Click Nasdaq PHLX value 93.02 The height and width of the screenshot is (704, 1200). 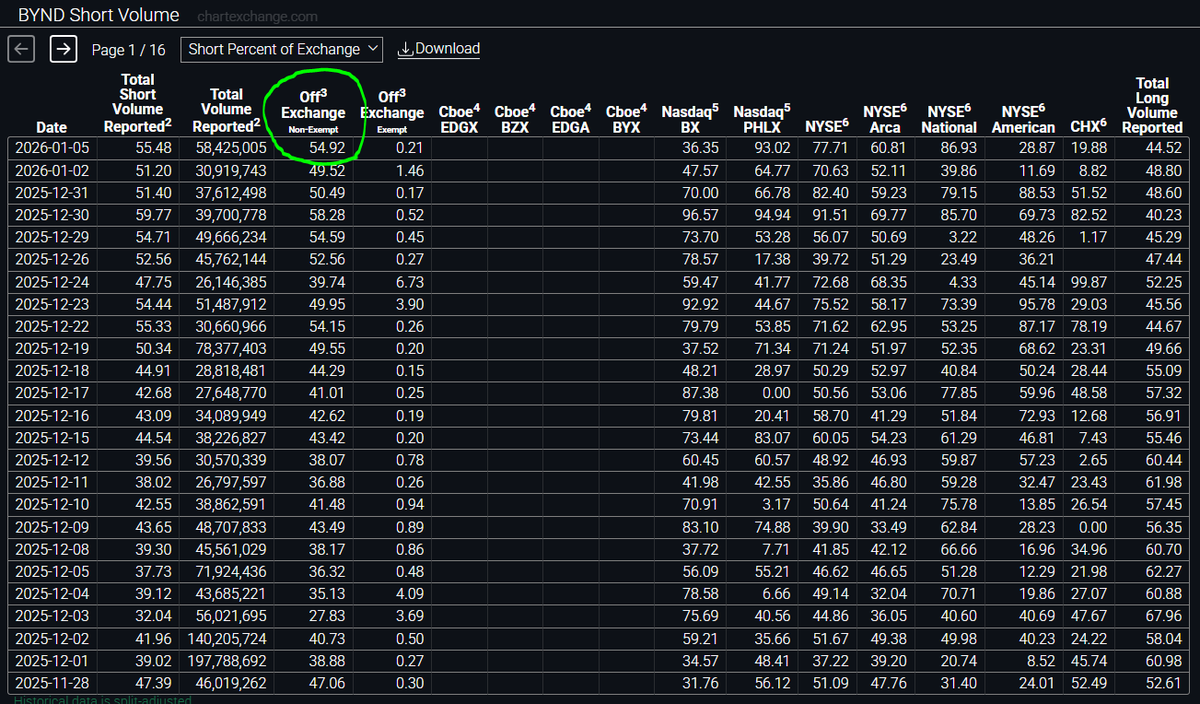[772, 148]
